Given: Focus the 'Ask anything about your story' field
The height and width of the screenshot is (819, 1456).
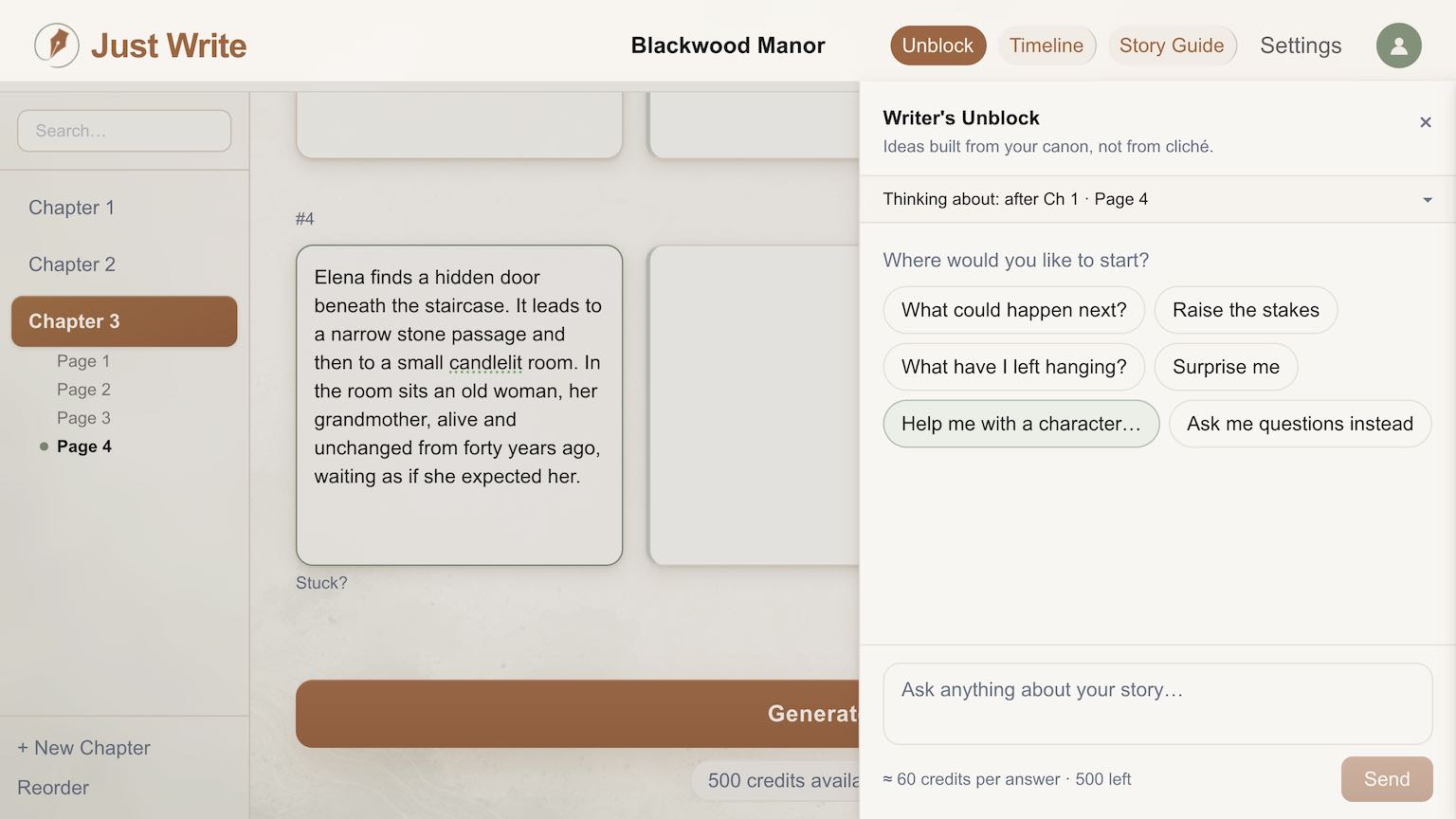Looking at the screenshot, I should click(x=1157, y=703).
